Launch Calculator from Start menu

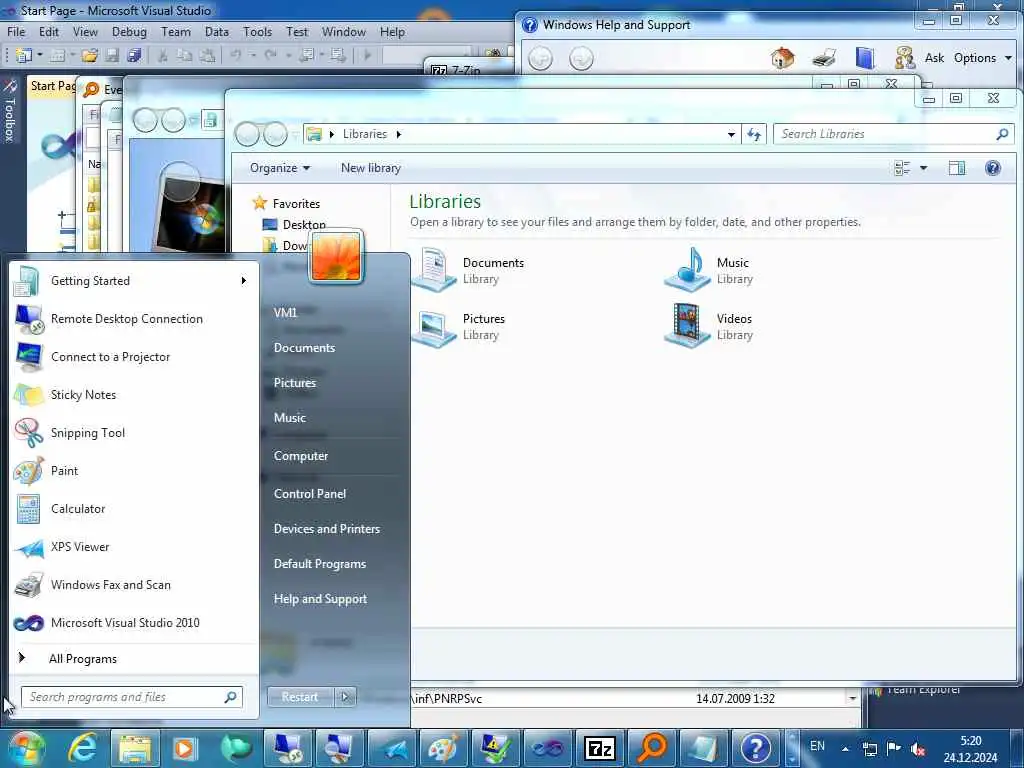134,509
